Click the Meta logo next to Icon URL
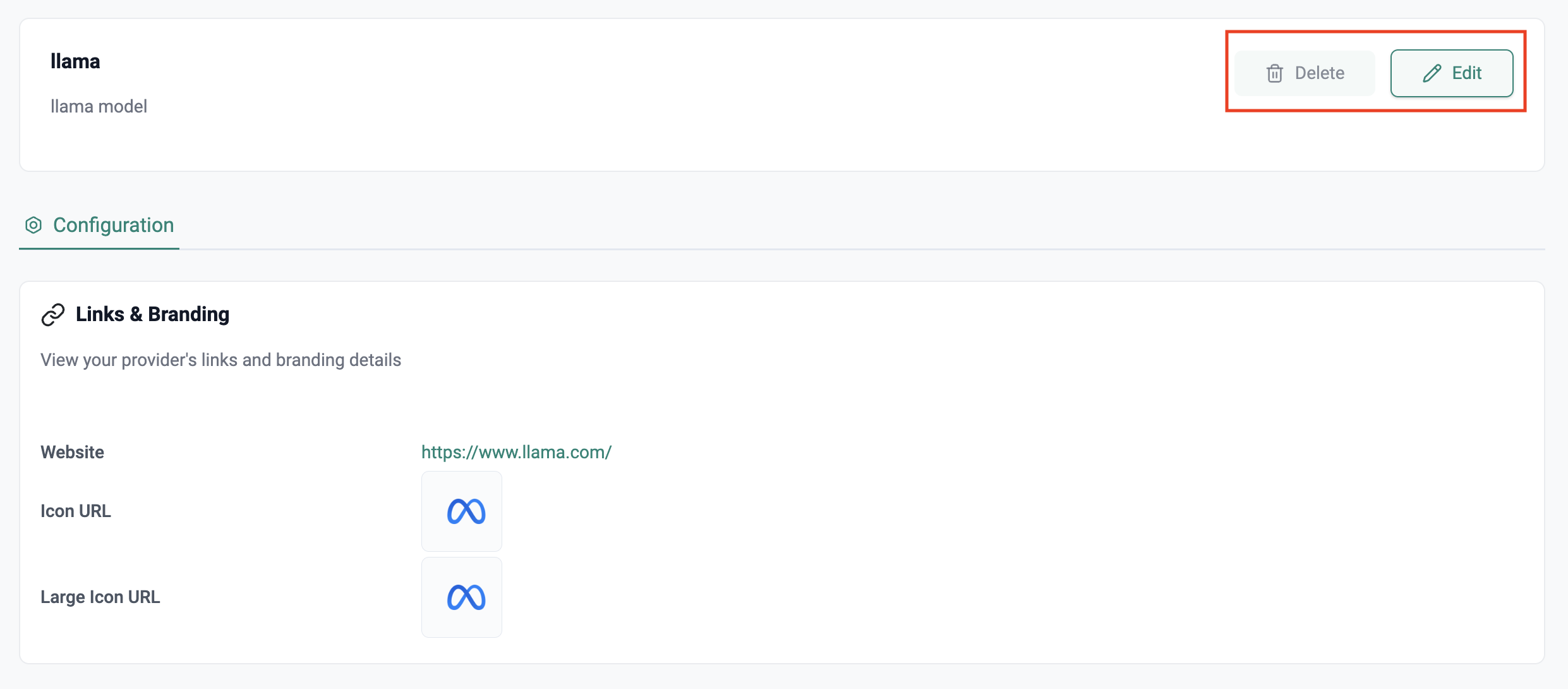The width and height of the screenshot is (1568, 689). tap(466, 511)
